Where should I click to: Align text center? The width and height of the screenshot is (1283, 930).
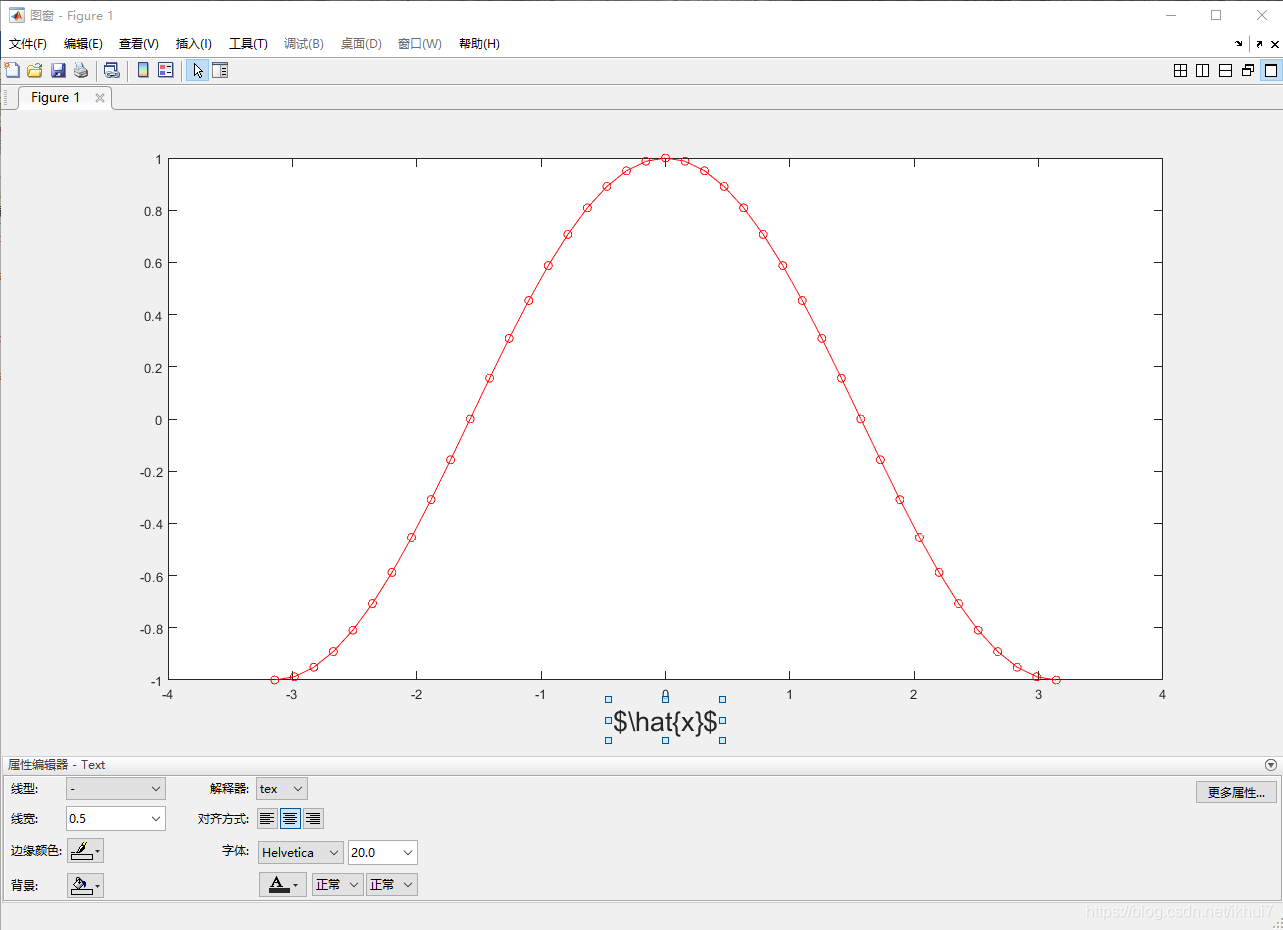pos(290,819)
